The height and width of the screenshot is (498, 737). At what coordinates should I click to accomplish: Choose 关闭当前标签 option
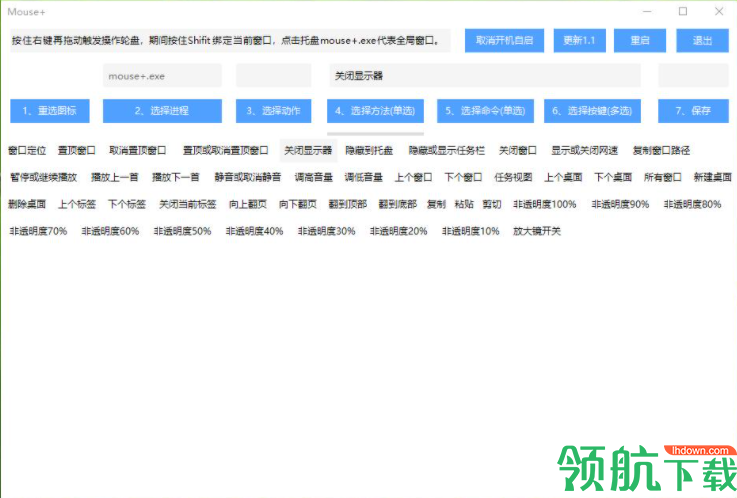coord(188,204)
